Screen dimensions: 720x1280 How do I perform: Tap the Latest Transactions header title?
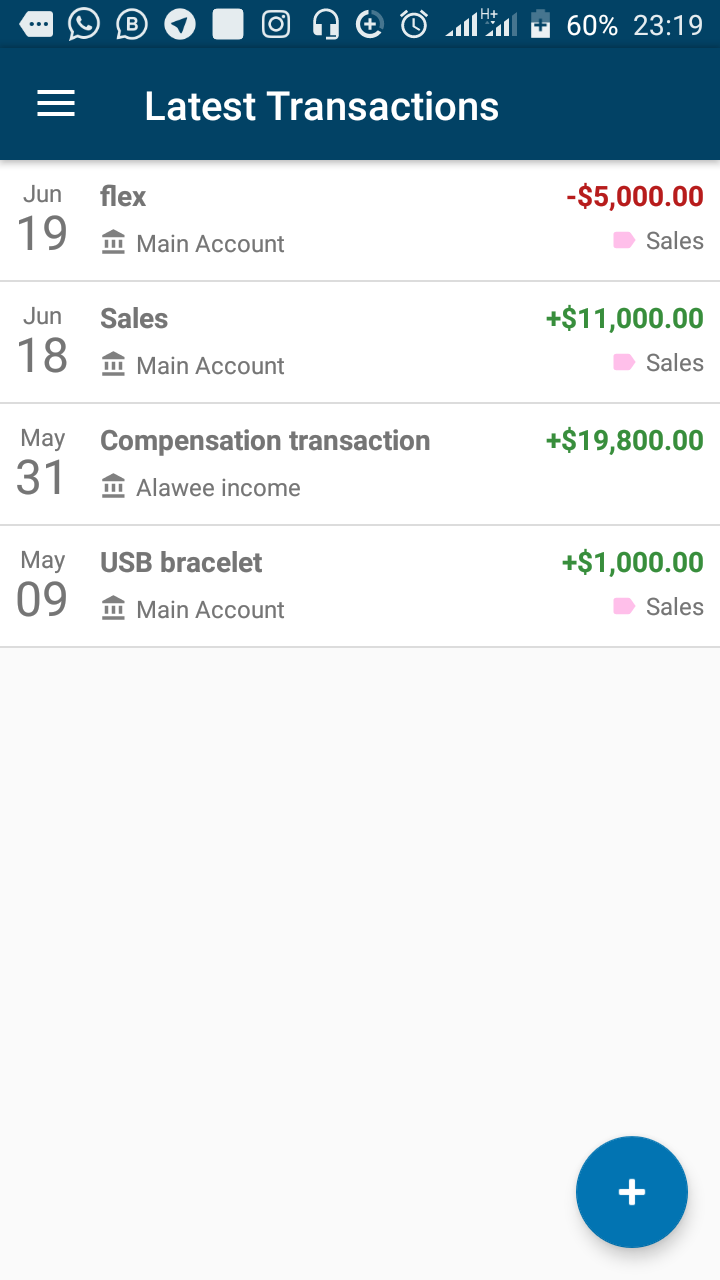pos(321,106)
